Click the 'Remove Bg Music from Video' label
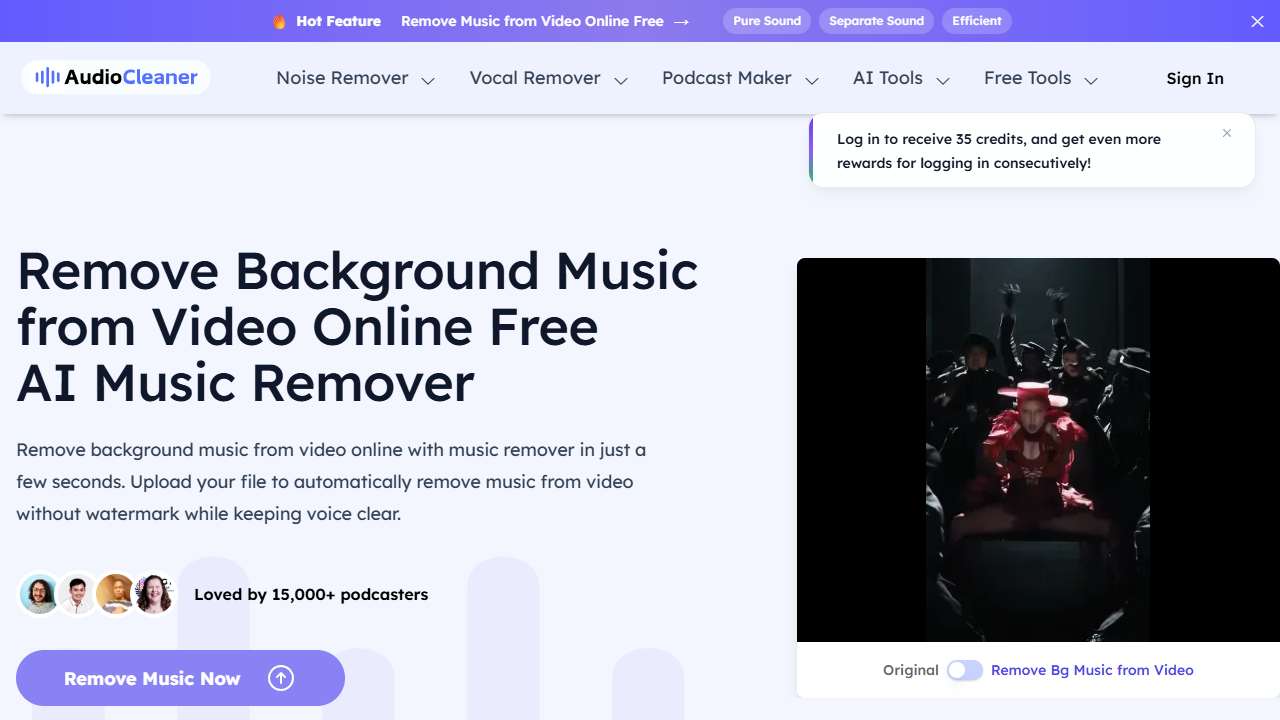 (x=1092, y=670)
